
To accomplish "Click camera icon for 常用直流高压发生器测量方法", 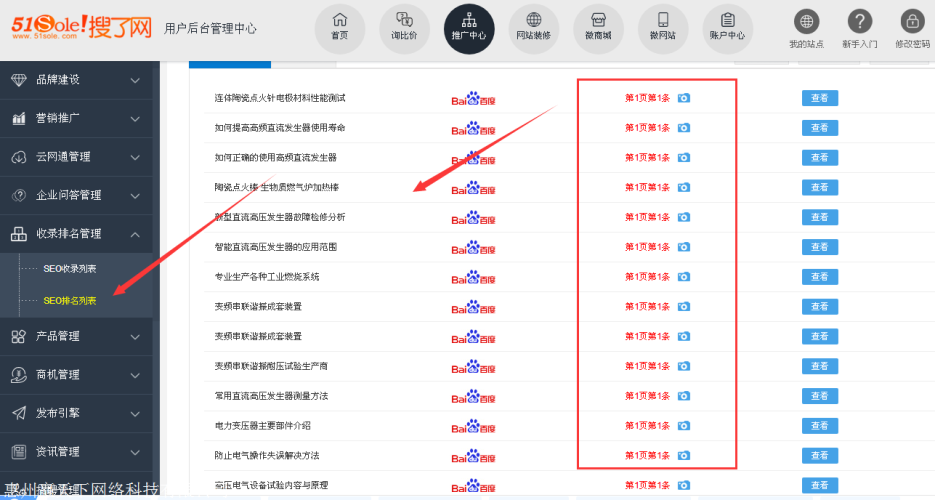I will [x=684, y=396].
